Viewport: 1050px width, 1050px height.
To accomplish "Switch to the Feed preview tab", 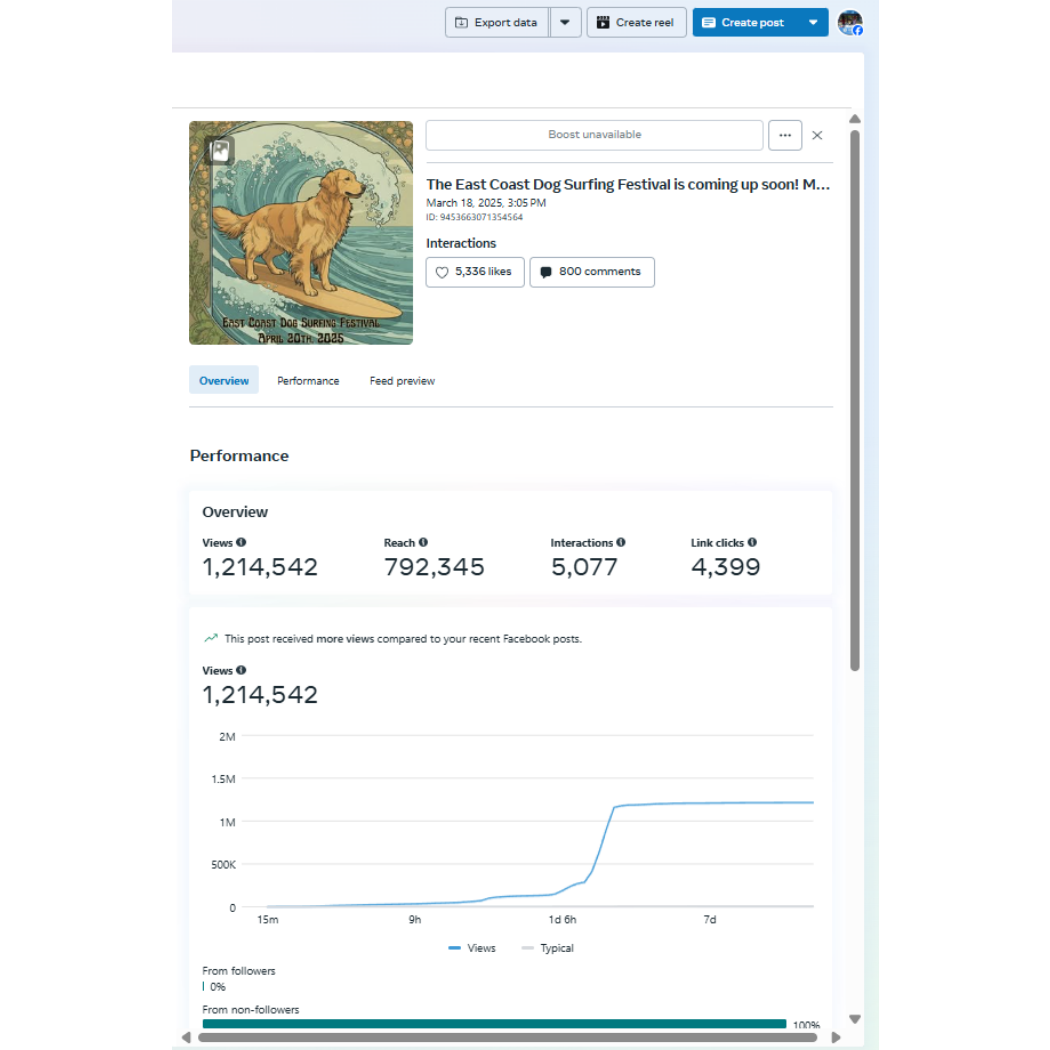I will coord(402,380).
